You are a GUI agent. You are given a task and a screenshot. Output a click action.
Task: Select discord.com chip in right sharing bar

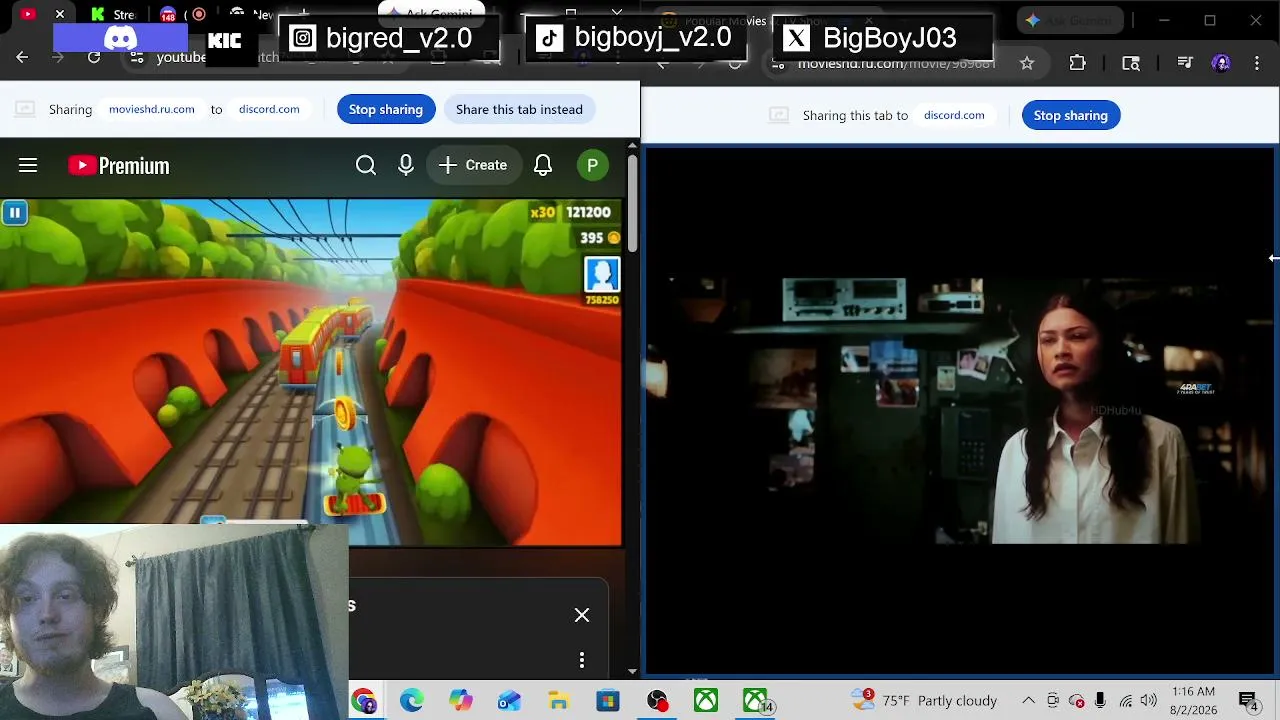tap(954, 115)
